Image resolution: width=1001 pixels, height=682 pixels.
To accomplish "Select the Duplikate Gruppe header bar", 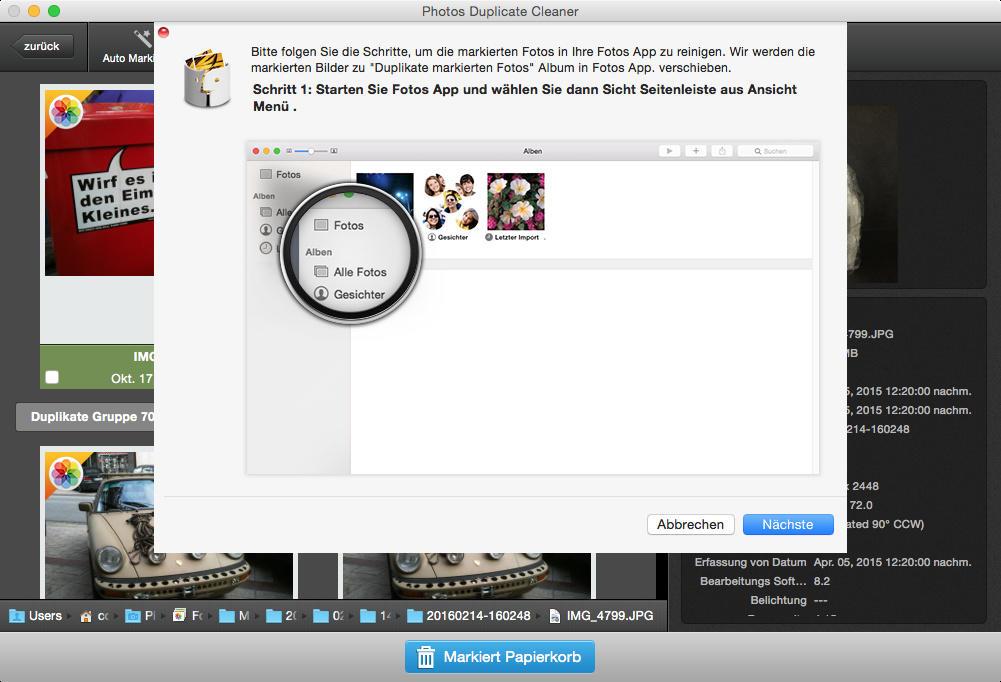I will (86, 416).
